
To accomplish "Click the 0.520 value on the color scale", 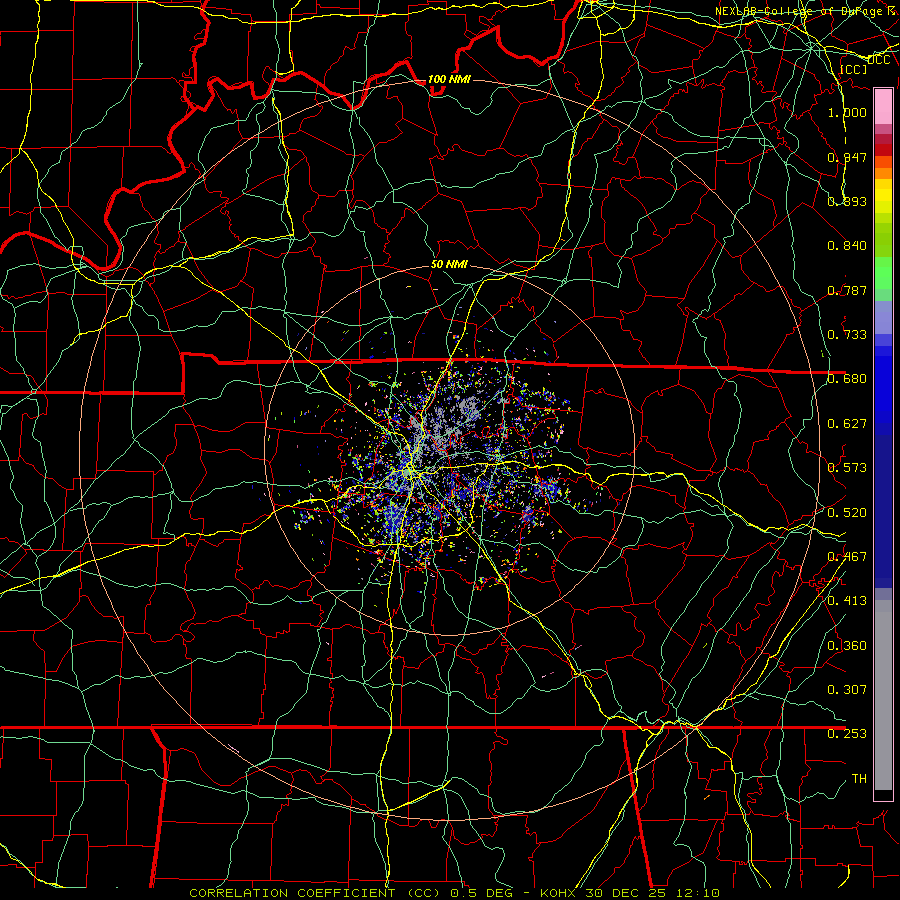I will (x=847, y=512).
